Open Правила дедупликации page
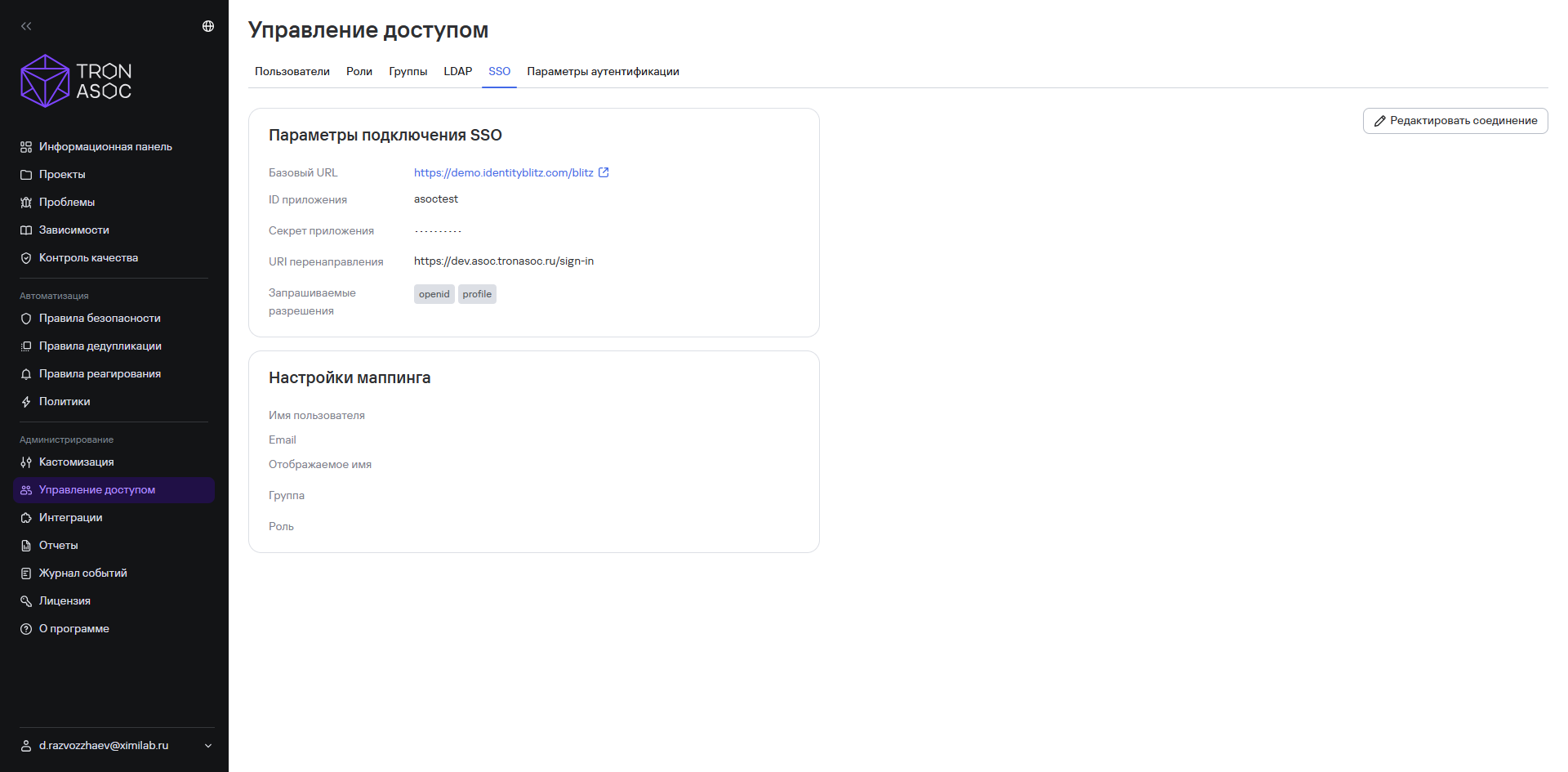This screenshot has height=772, width=1568. coord(114,346)
